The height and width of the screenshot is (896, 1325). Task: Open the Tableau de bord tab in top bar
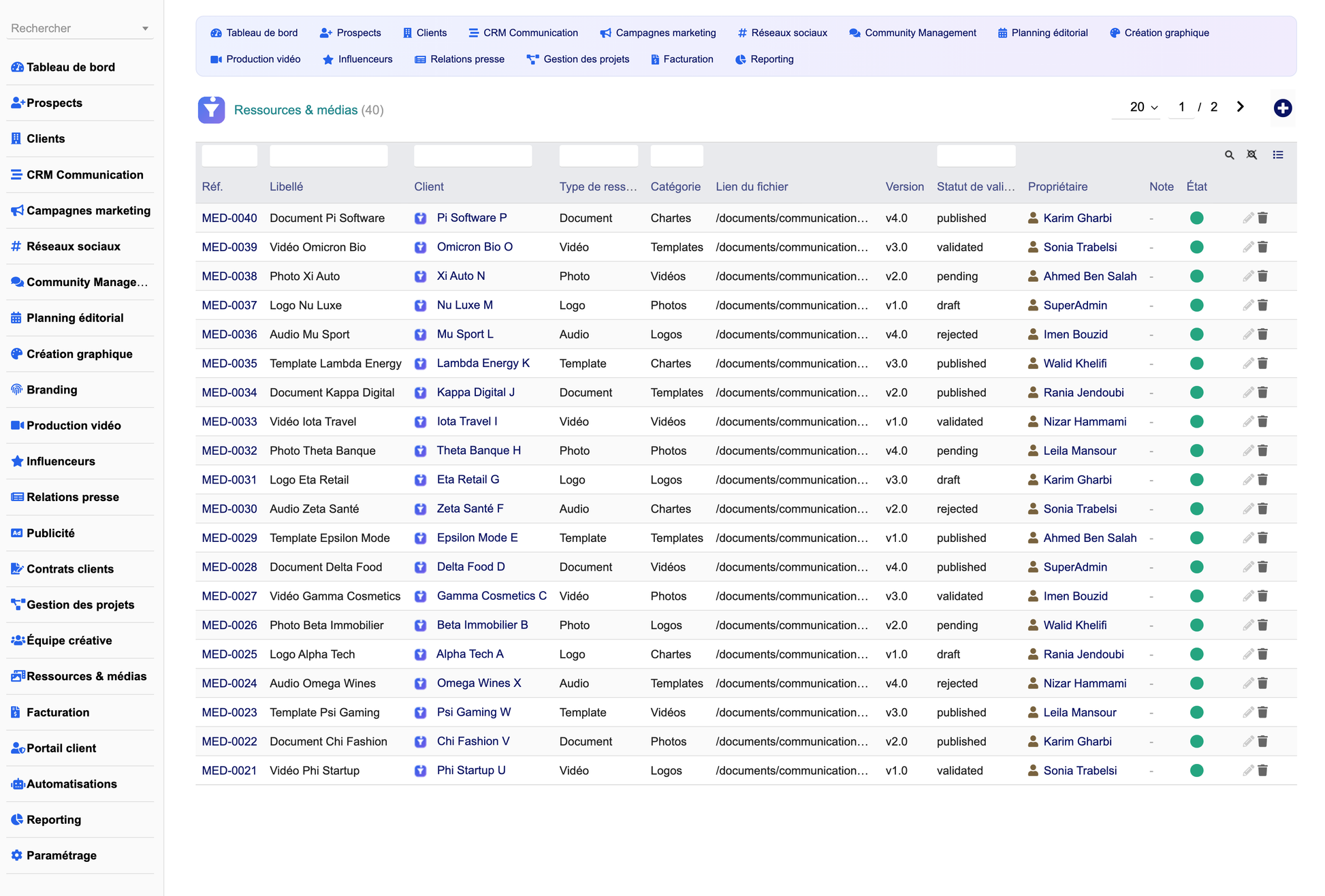coord(254,33)
